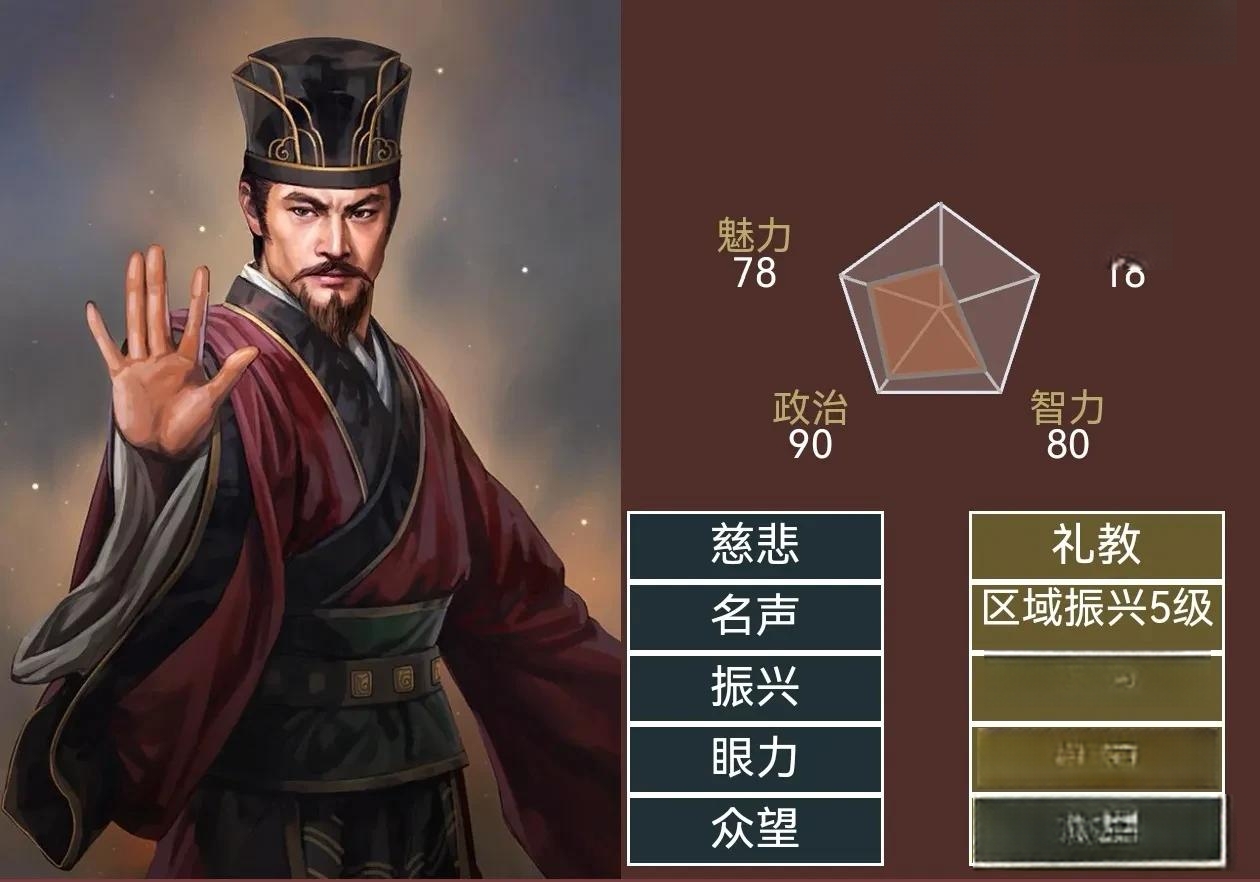Viewport: 1260px width, 882px height.
Task: Click the pentagon radar stats chart
Action: pyautogui.click(x=939, y=298)
